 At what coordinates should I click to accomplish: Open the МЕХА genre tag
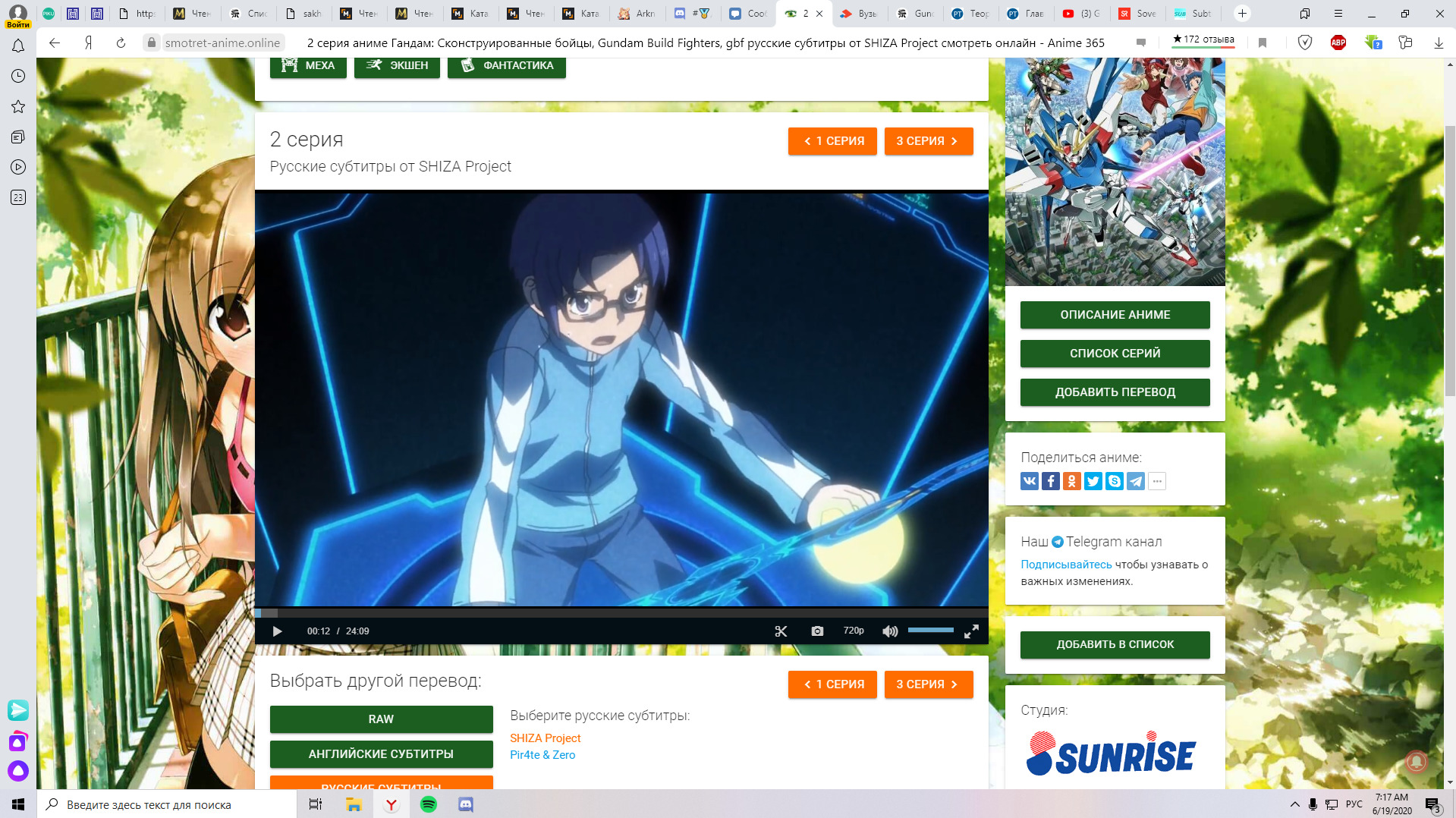coord(308,66)
